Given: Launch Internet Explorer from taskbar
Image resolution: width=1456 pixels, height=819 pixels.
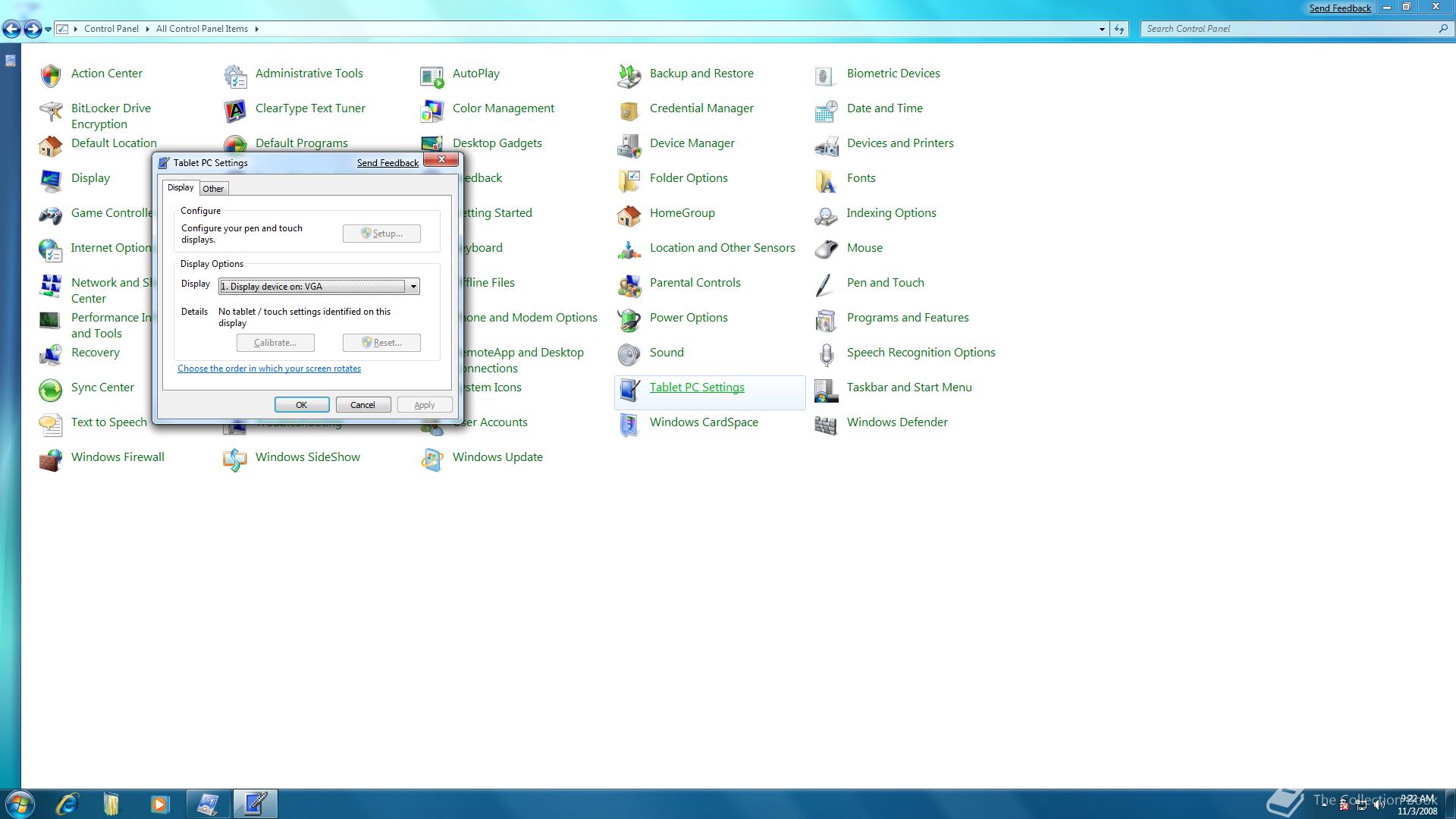Looking at the screenshot, I should tap(67, 804).
